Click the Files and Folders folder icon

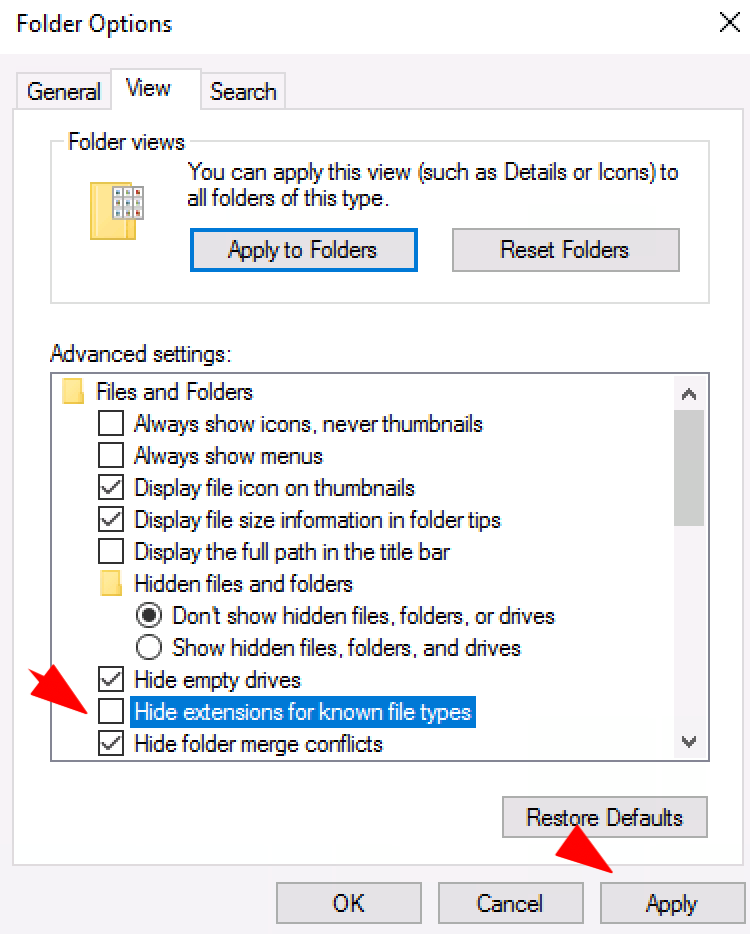[73, 392]
